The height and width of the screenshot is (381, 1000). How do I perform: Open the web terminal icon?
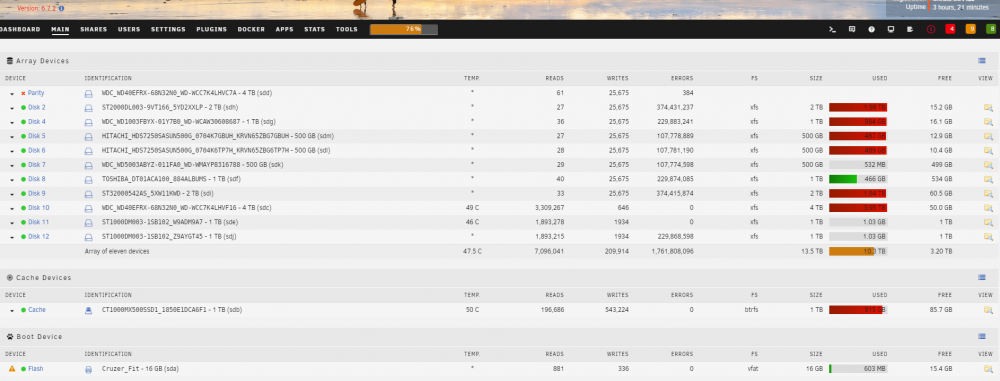click(x=832, y=29)
